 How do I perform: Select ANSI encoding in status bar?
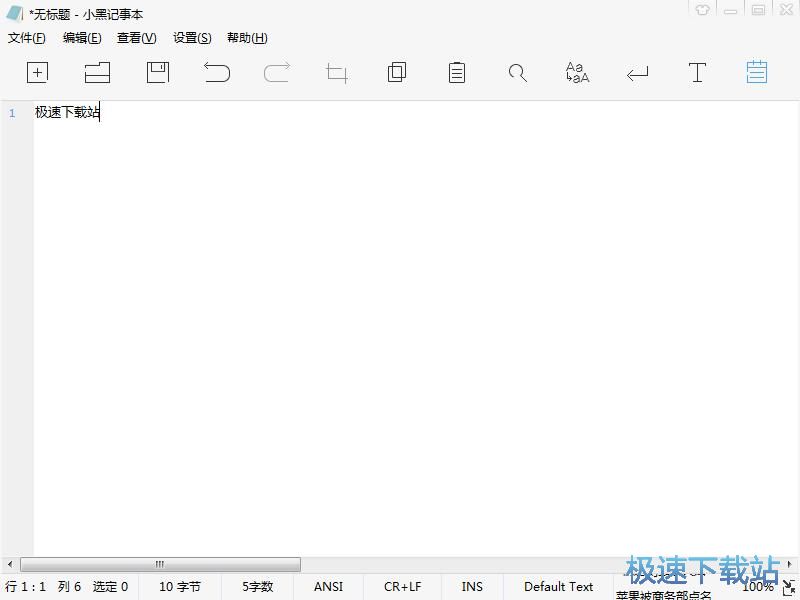[328, 587]
